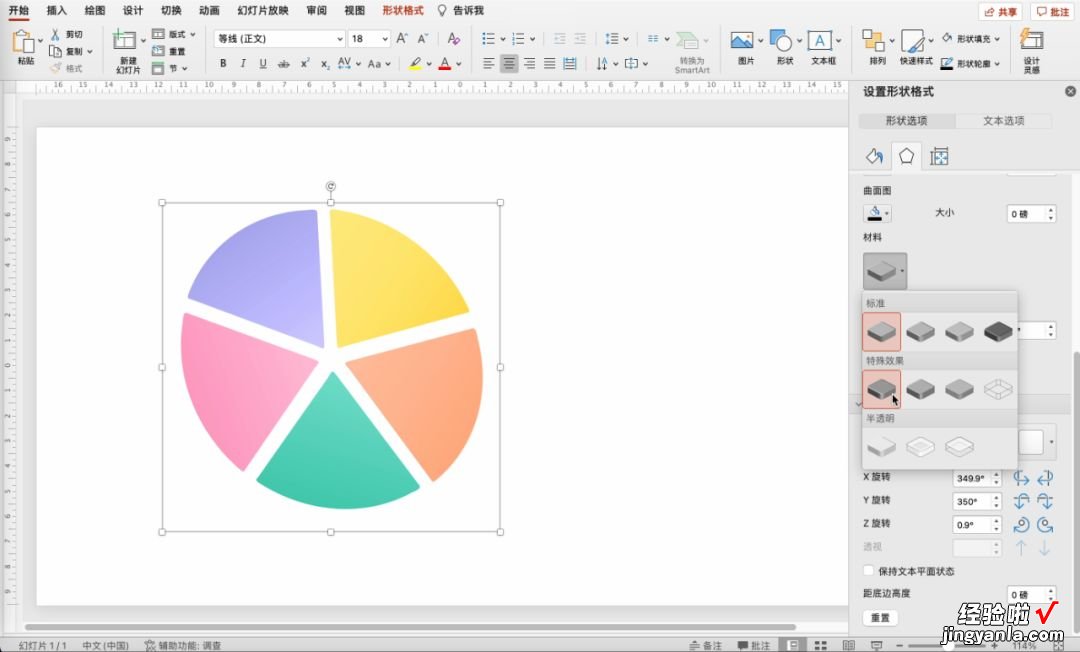Toggle Bold formatting

(x=223, y=63)
